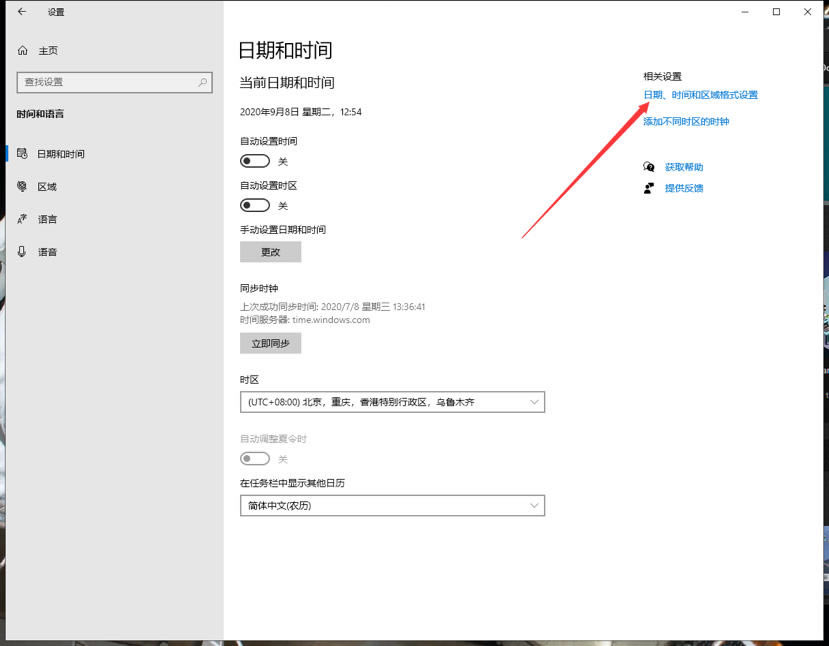Turn on the 自动设置时区 toggle
829x646 pixels.
(255, 205)
